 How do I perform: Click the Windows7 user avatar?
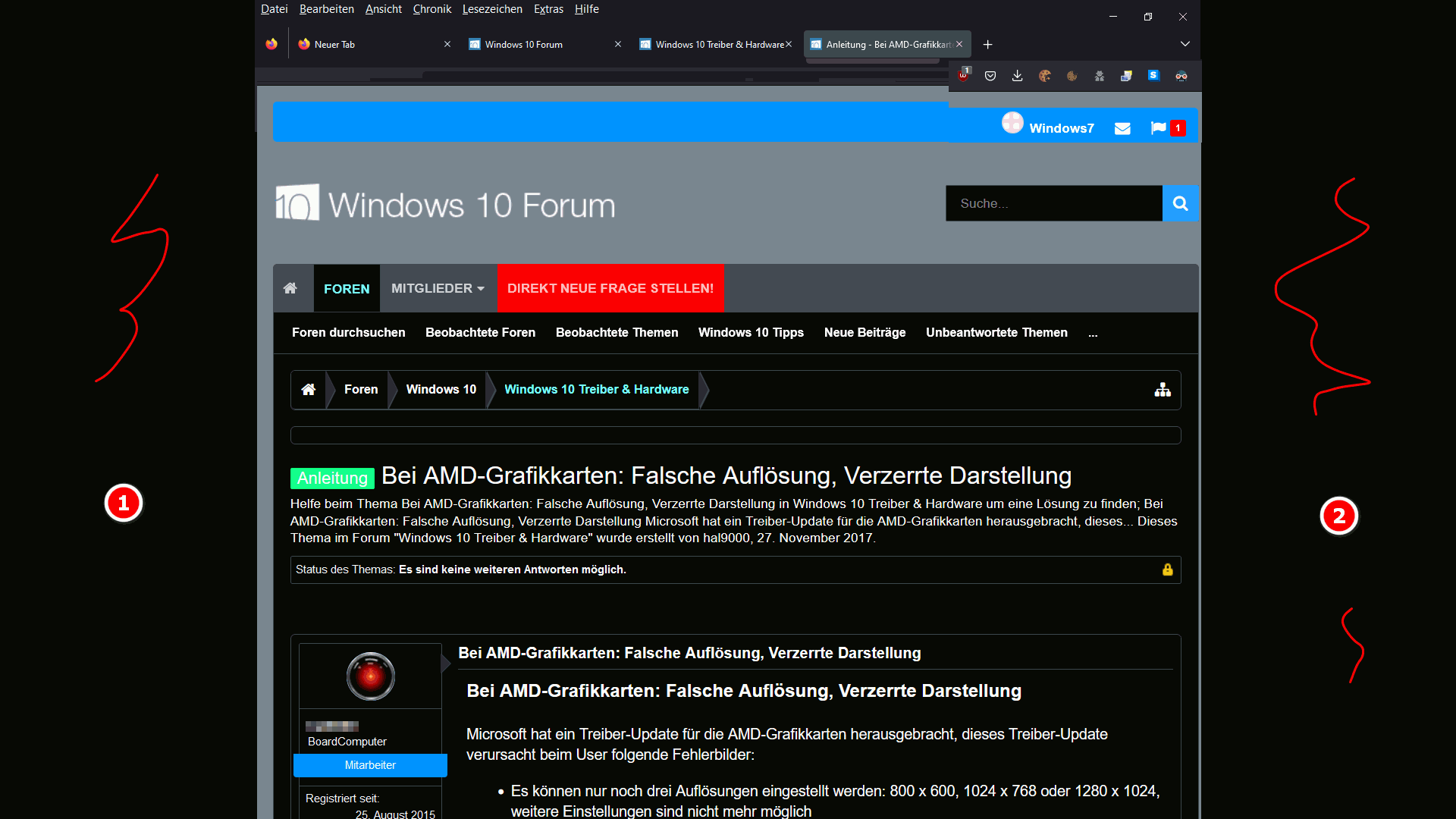coord(1012,122)
